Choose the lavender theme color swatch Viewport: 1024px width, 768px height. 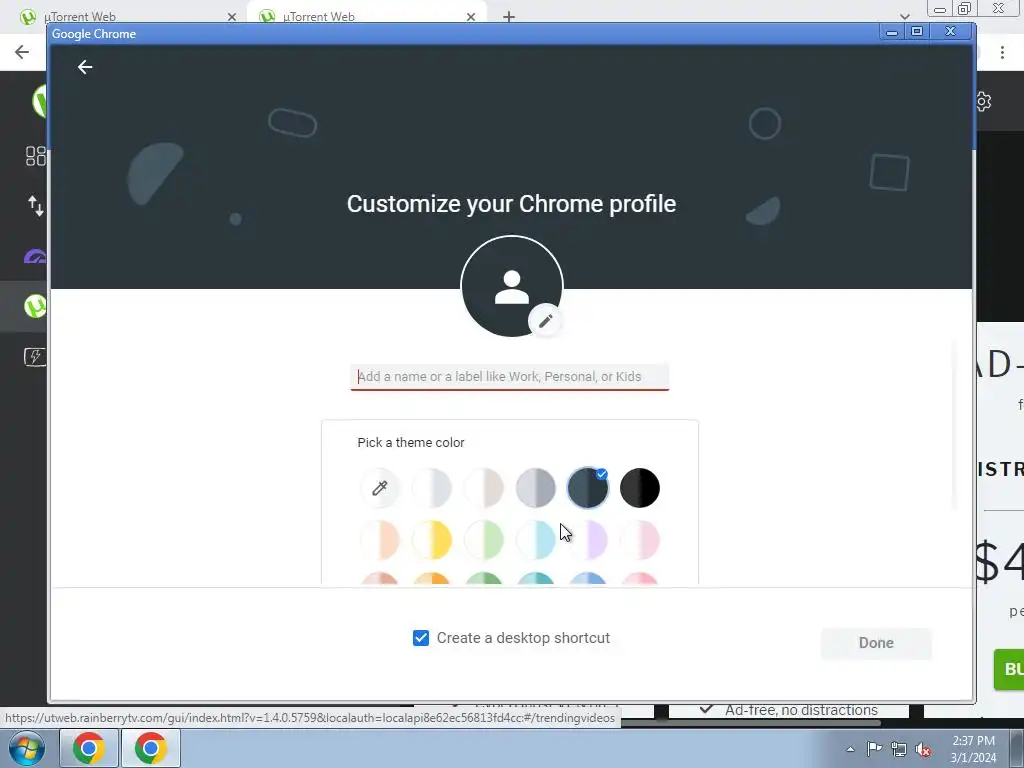[588, 540]
